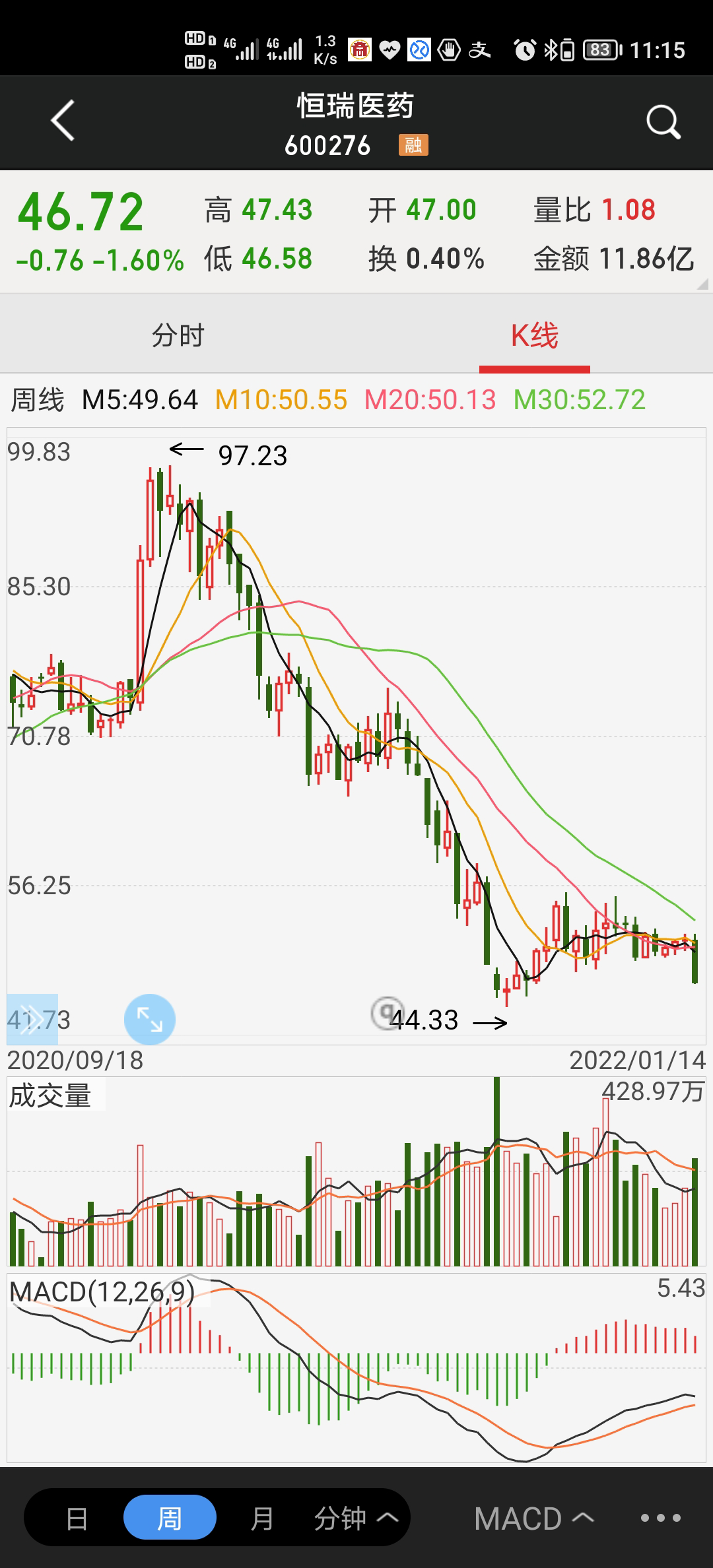Tap the M30:52.72 value
Image resolution: width=713 pixels, height=1568 pixels.
coord(579,400)
